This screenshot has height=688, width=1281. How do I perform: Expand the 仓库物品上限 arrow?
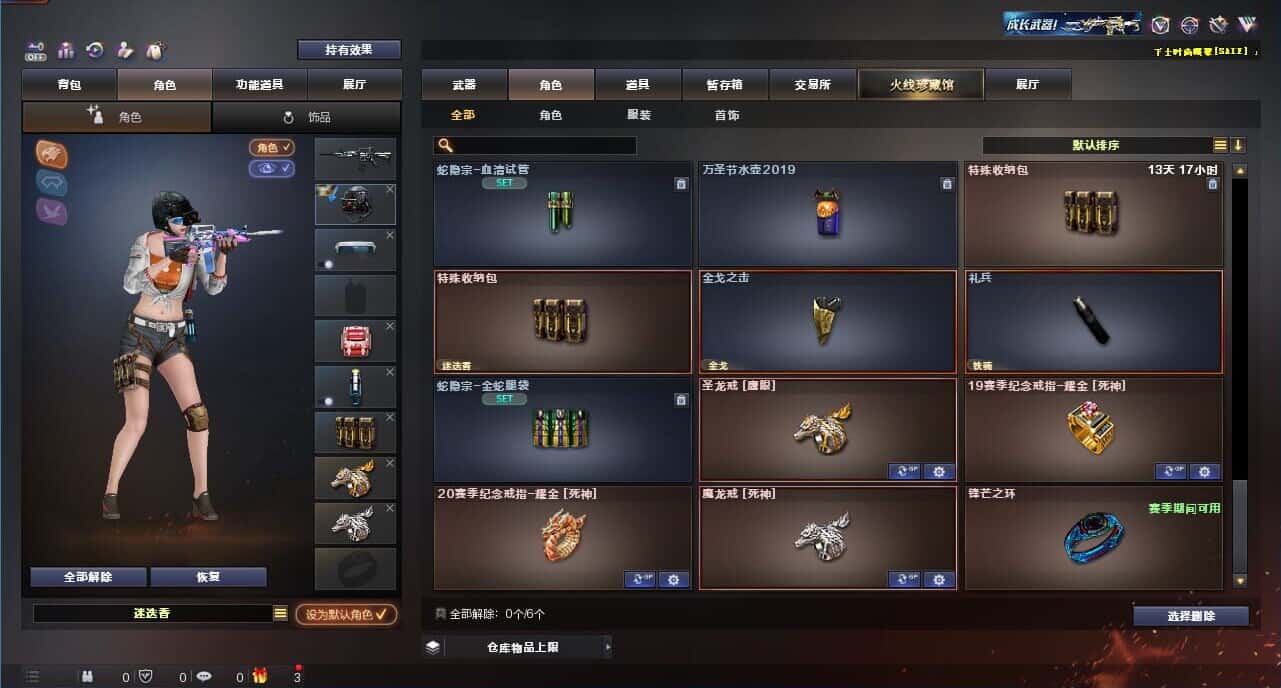(x=607, y=647)
